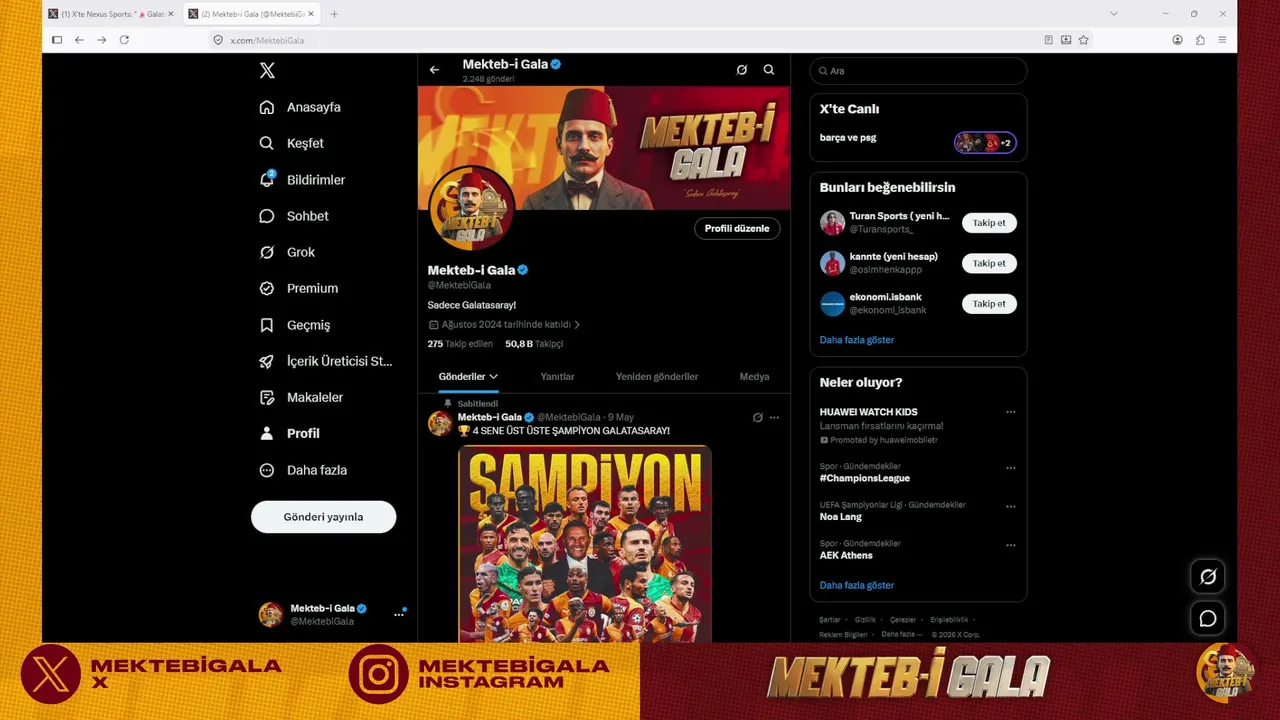Switch to Yeniden gönderiler tab
1280x720 pixels.
pos(657,377)
